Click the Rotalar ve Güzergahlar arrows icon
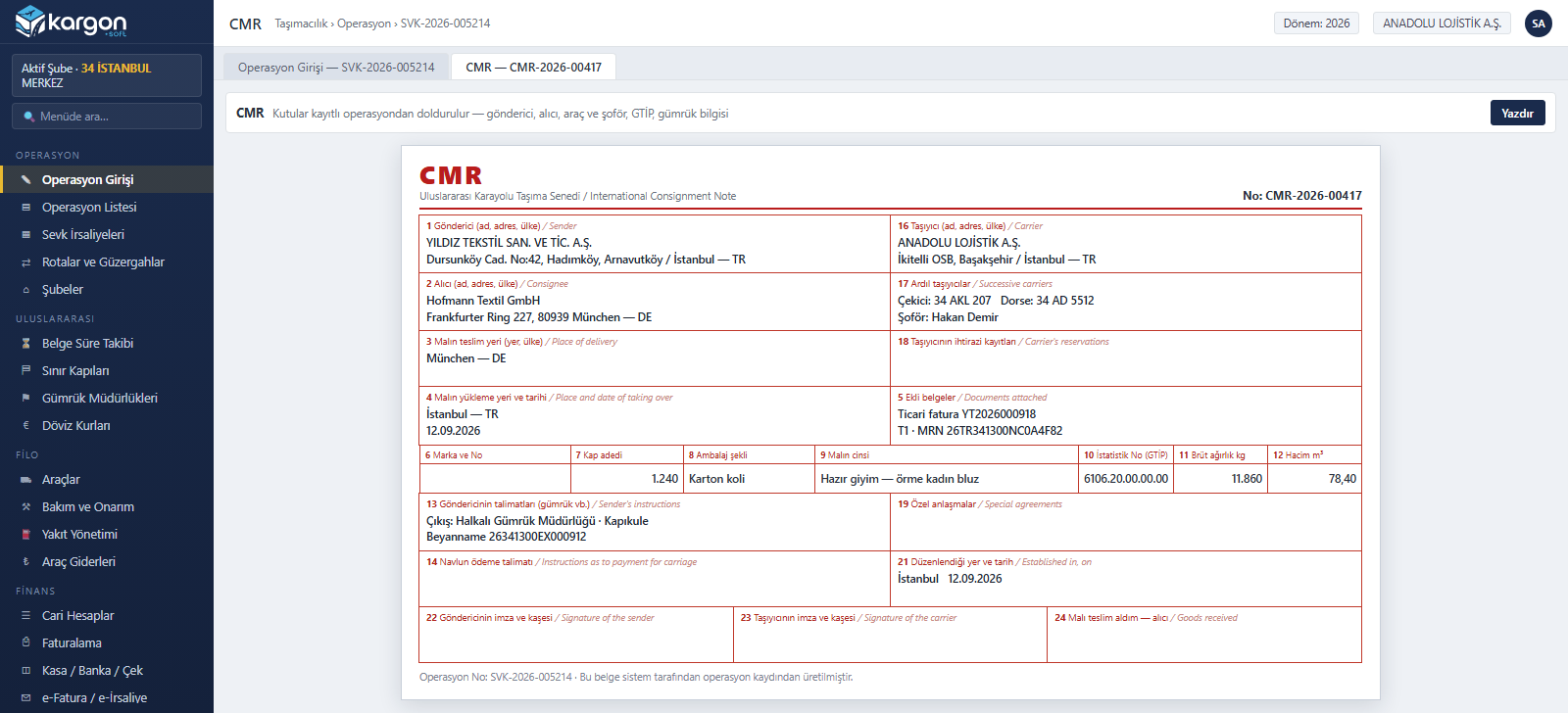 pyautogui.click(x=26, y=262)
